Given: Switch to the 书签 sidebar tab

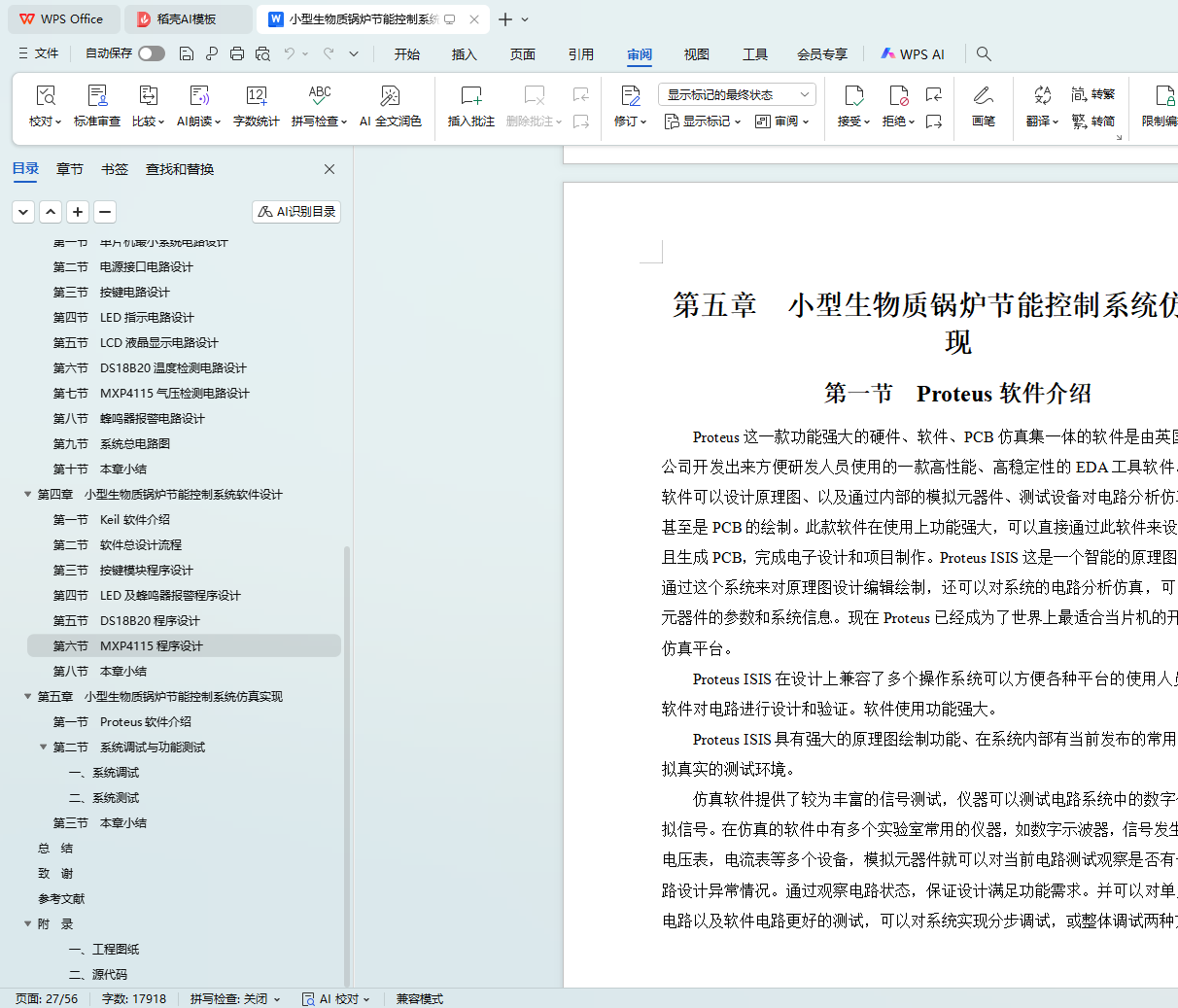Looking at the screenshot, I should pos(115,169).
